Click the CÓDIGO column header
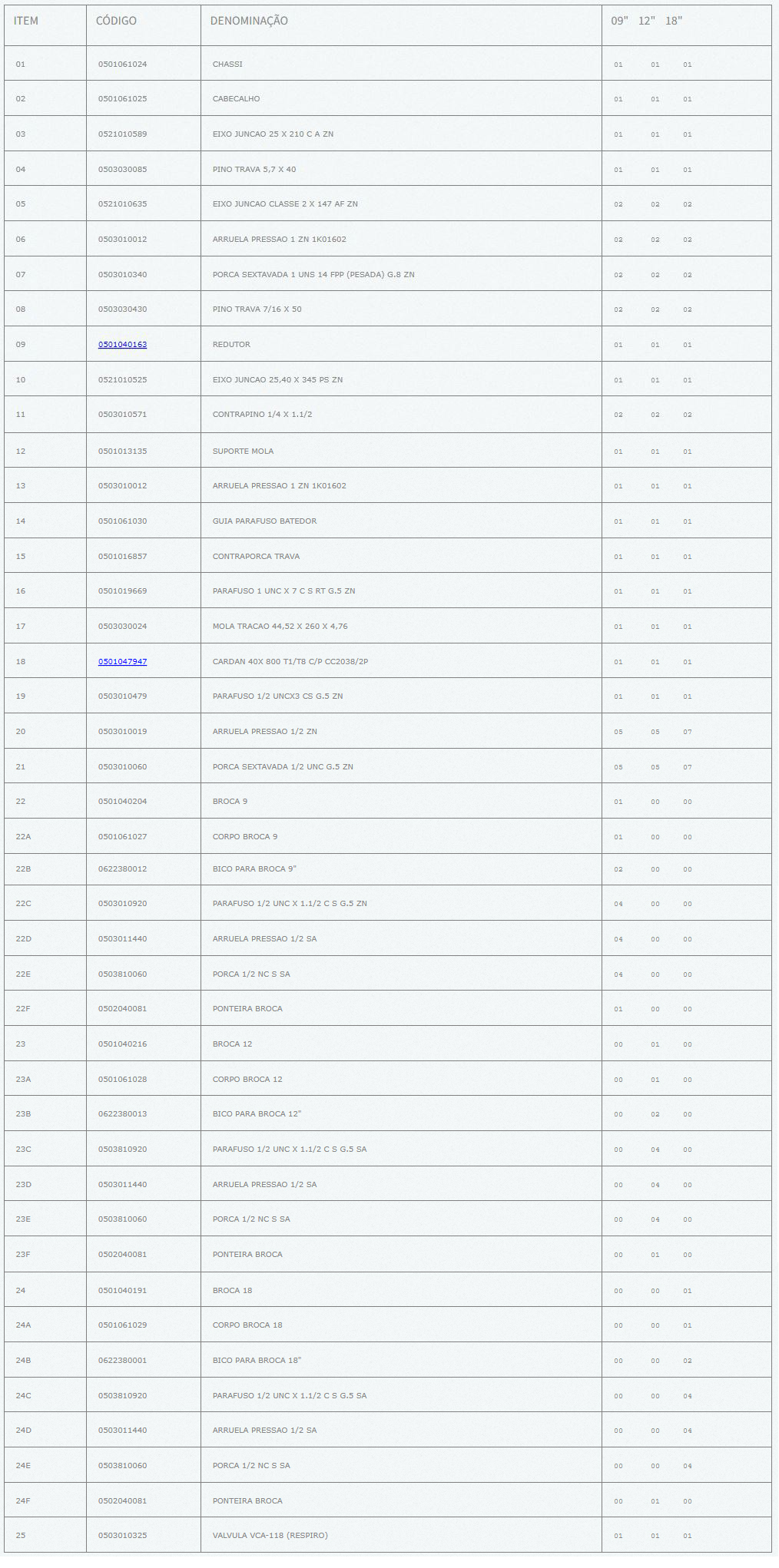This screenshot has width=779, height=1568. click(x=116, y=21)
